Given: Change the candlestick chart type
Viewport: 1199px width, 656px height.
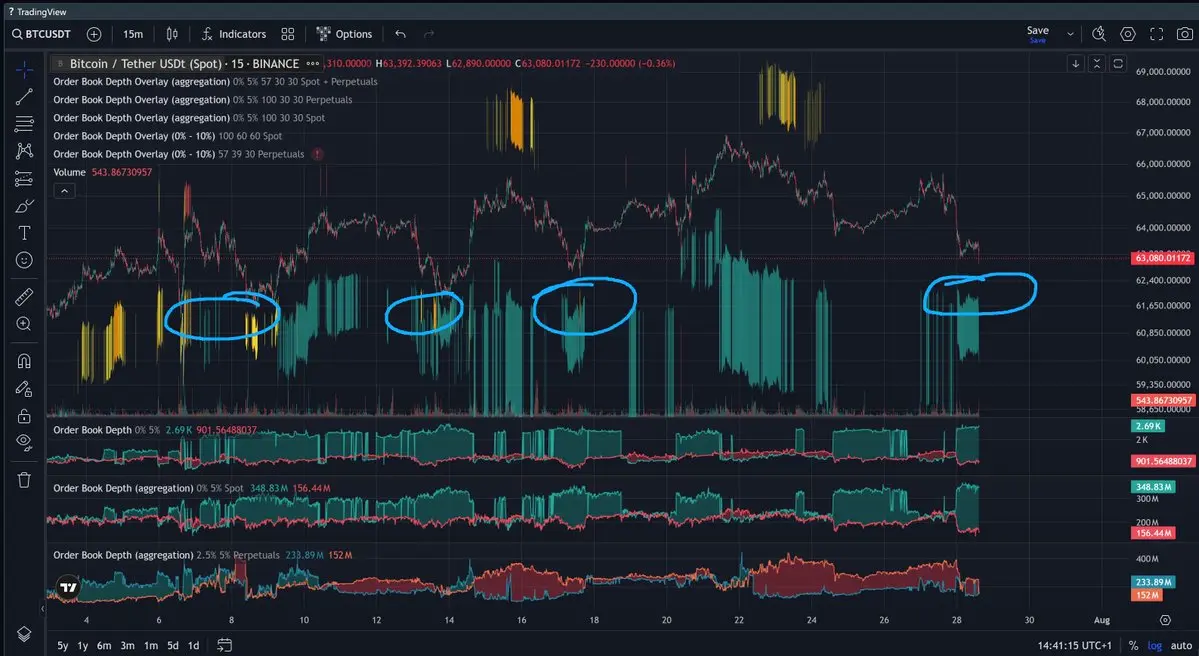Looking at the screenshot, I should [x=172, y=34].
